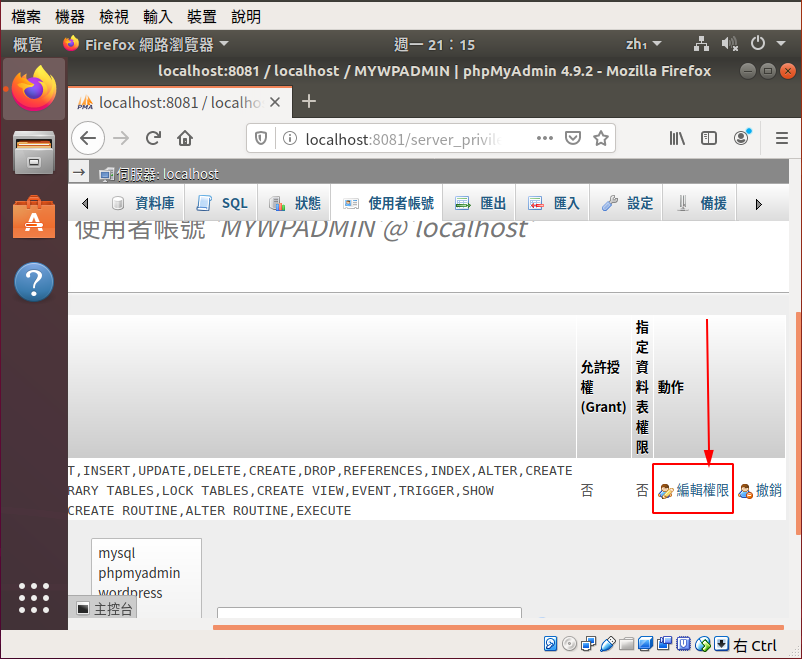Open the Firefox hamburger menu
Image resolution: width=802 pixels, height=659 pixels.
782,138
